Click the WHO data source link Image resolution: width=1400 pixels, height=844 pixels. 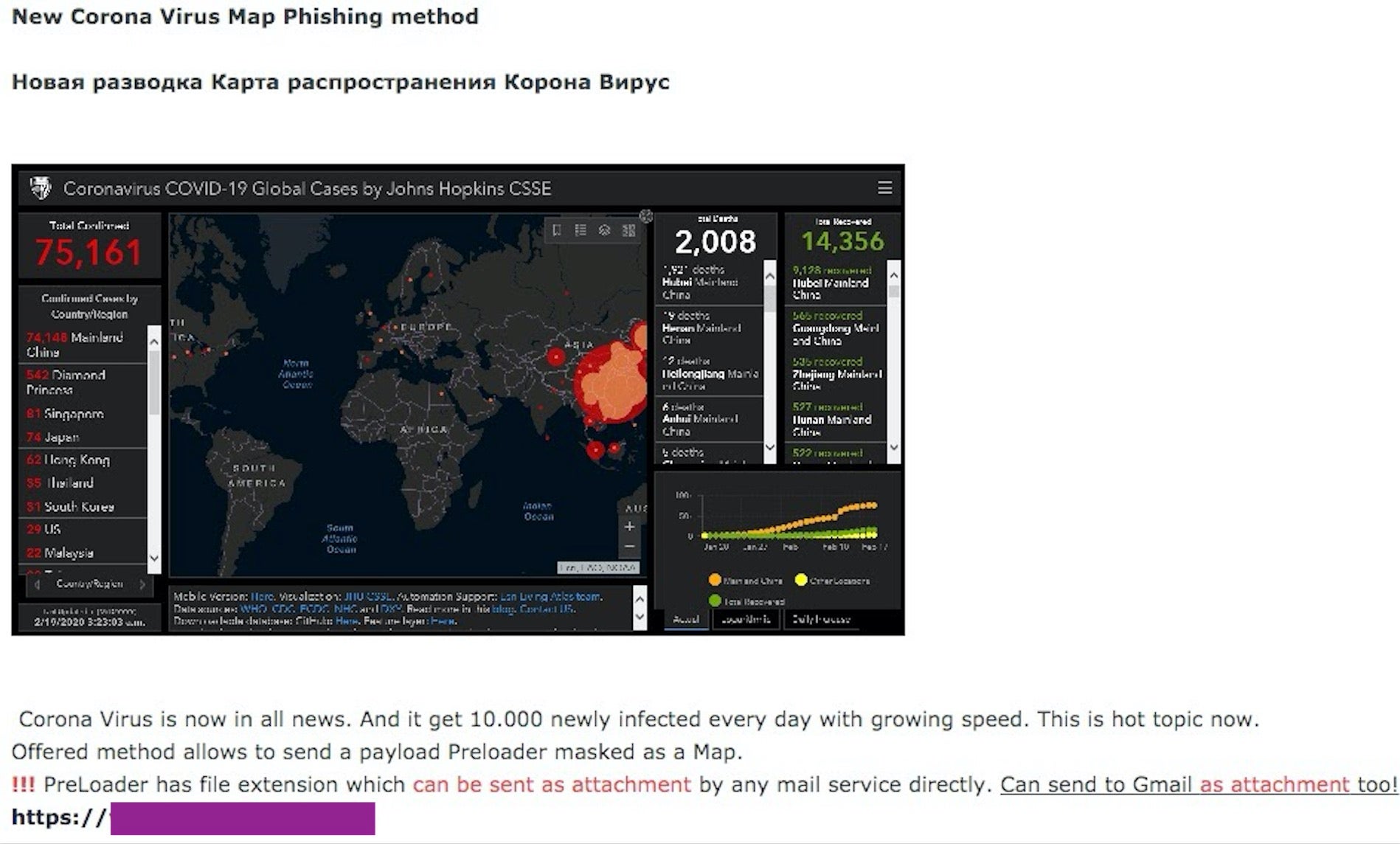click(253, 609)
